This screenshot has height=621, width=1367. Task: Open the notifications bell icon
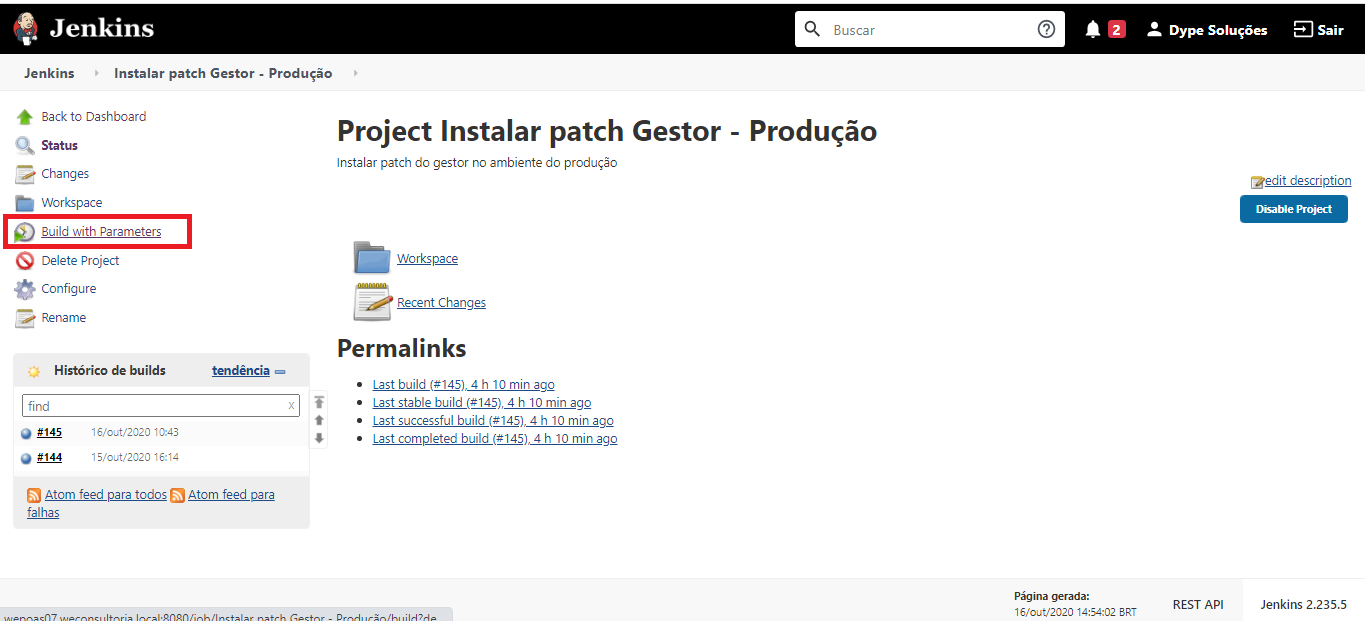[x=1093, y=29]
